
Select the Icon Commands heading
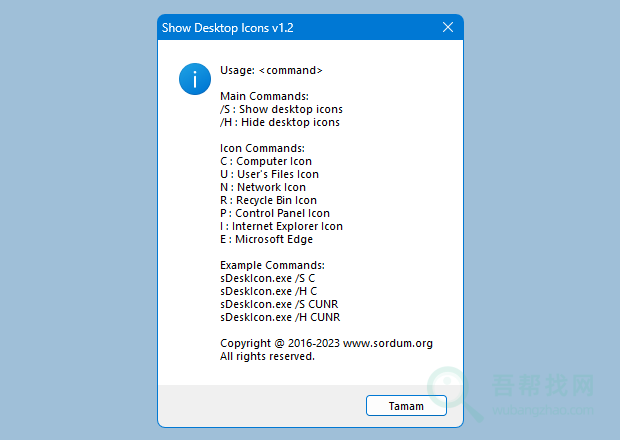coord(262,148)
